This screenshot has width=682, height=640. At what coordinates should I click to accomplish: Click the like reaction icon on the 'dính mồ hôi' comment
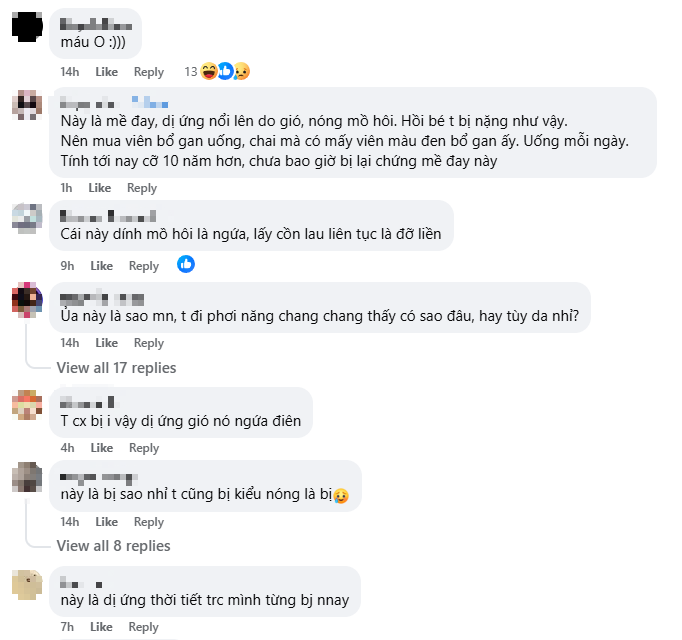186,264
